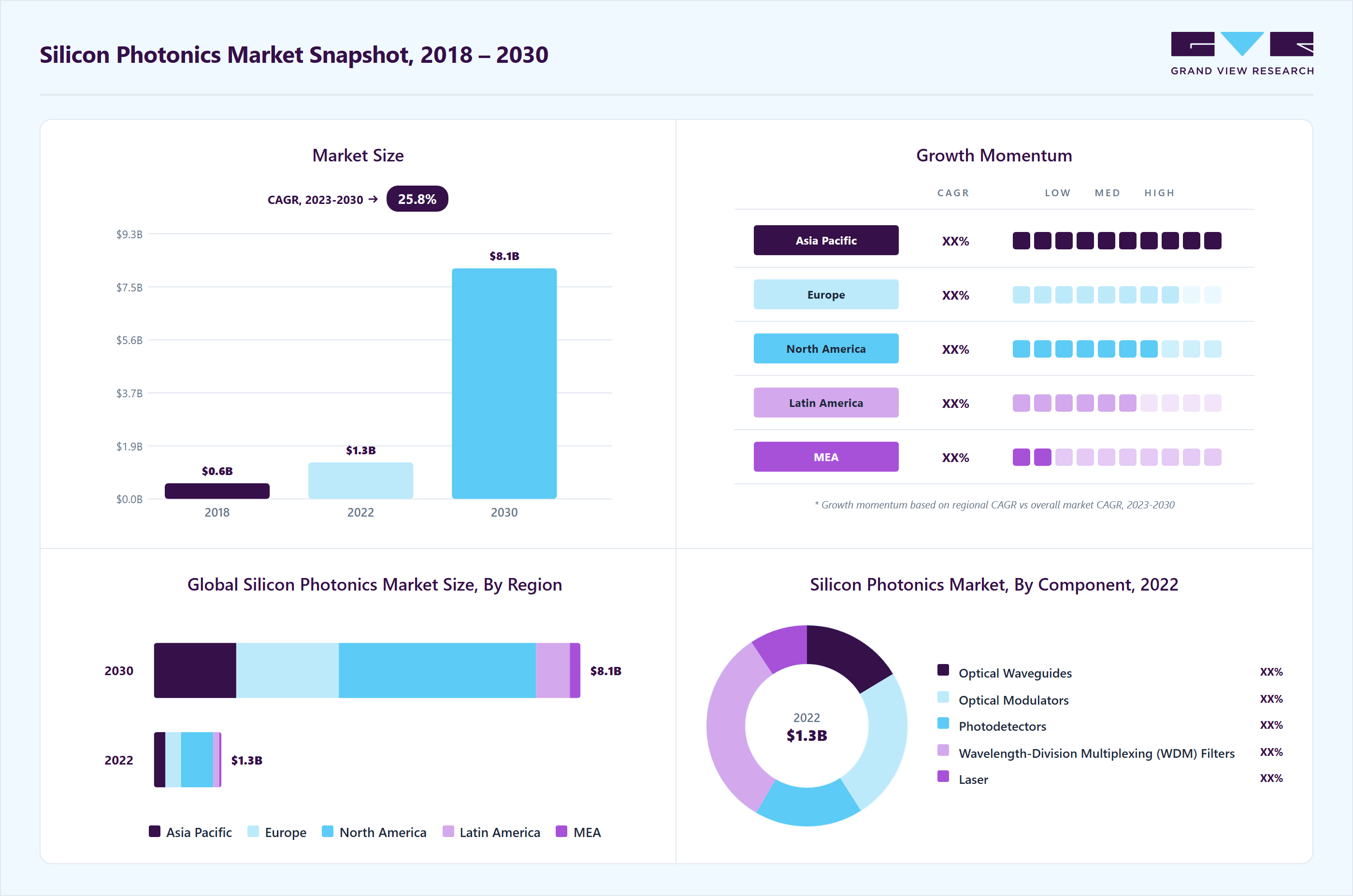Click the 2030 market size bar
Screen dimensions: 1353x896
504,383
